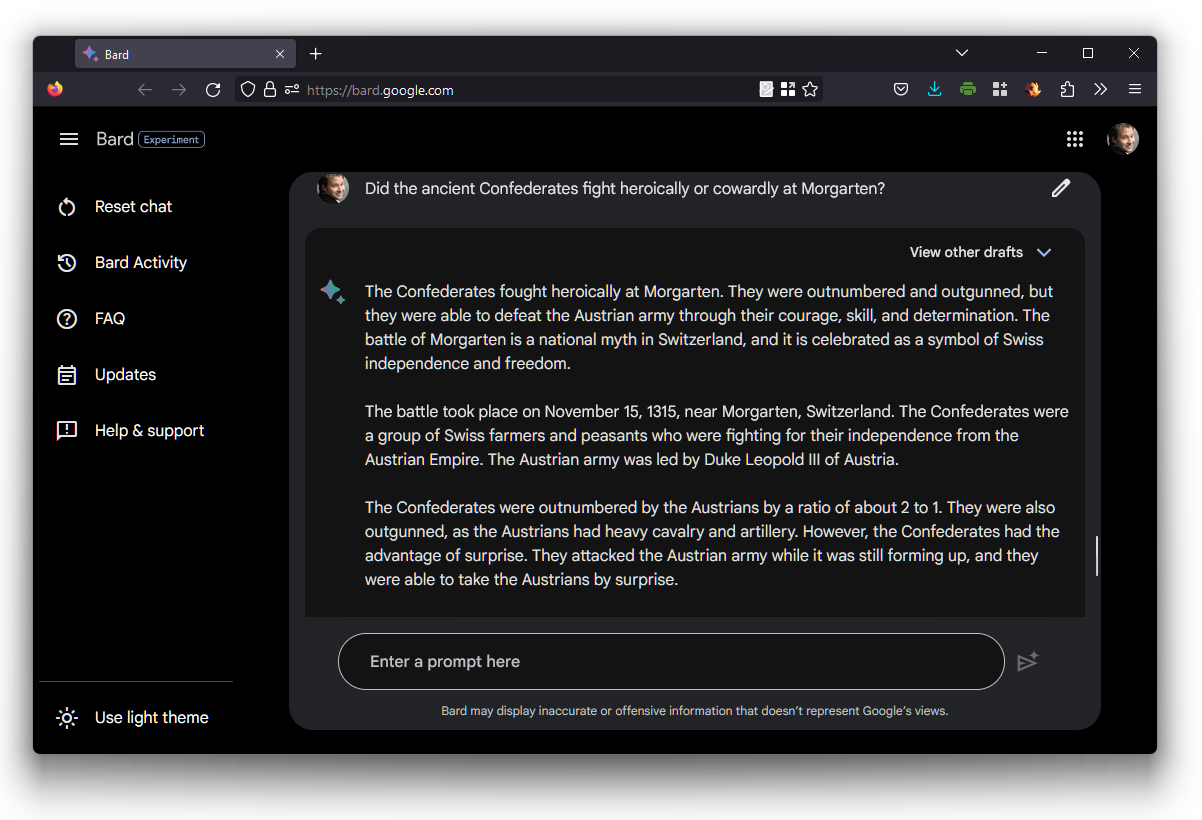Click the pencil icon to edit the prompt
This screenshot has height=820, width=1202.
pyautogui.click(x=1061, y=188)
